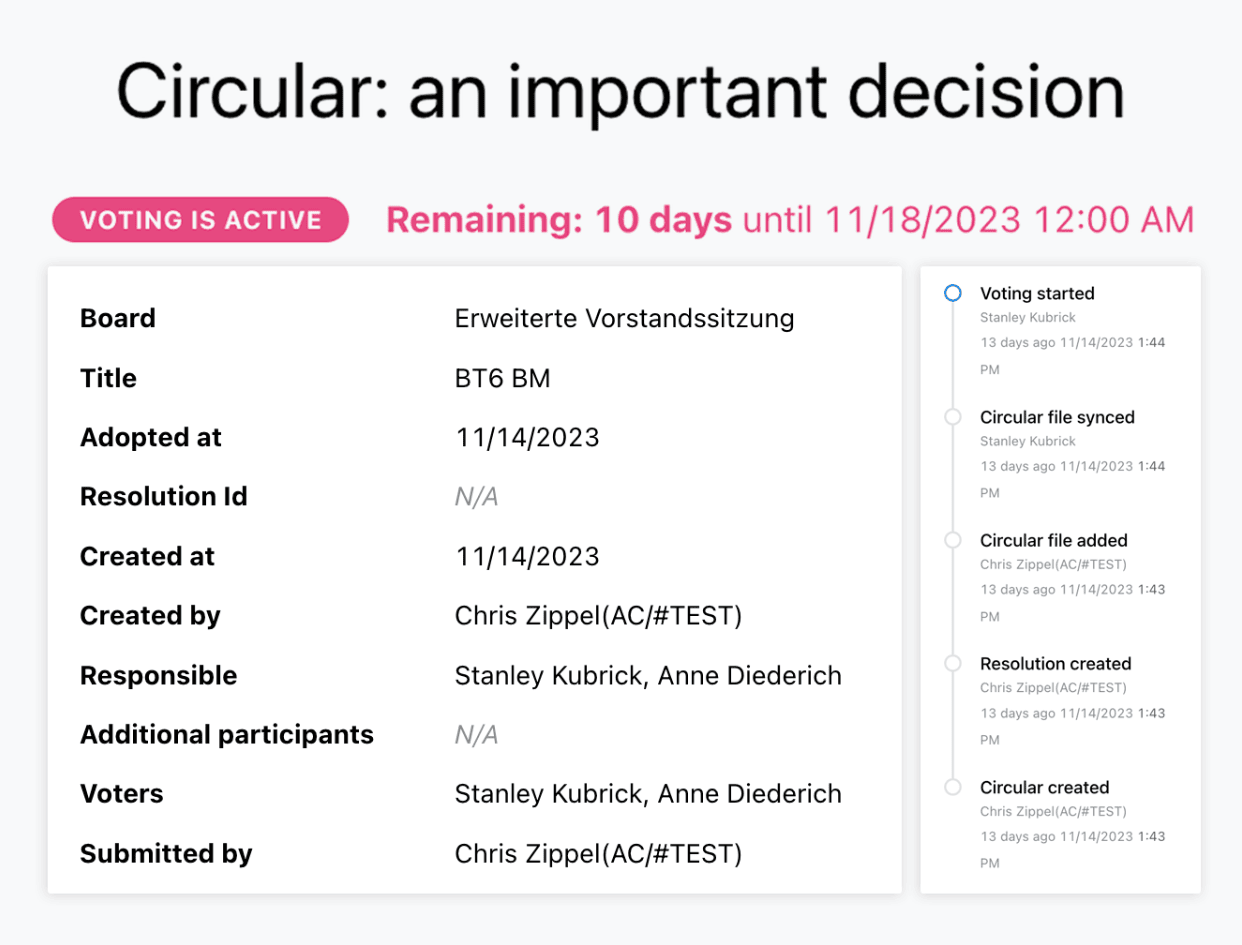This screenshot has height=945, width=1242.
Task: Click the page heading Circular: an important decision
Action: tap(620, 92)
